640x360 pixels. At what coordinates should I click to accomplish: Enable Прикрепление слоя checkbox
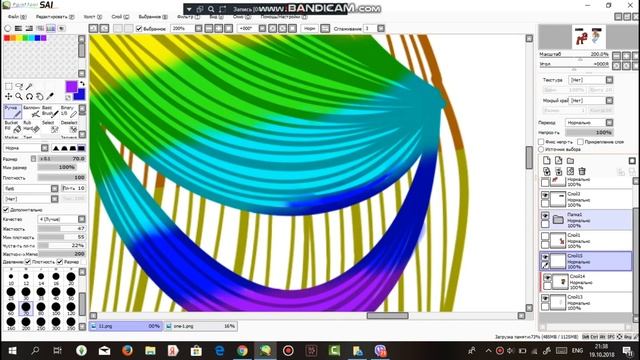(580, 142)
